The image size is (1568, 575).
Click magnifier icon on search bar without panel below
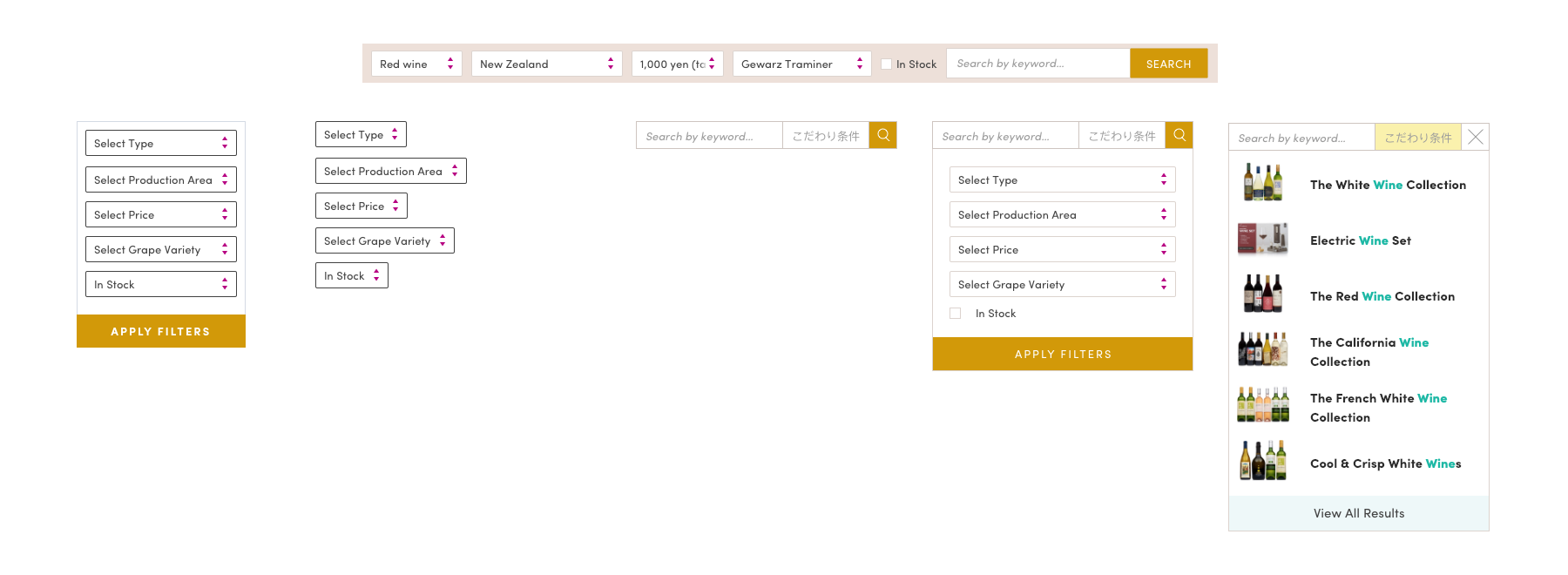882,135
